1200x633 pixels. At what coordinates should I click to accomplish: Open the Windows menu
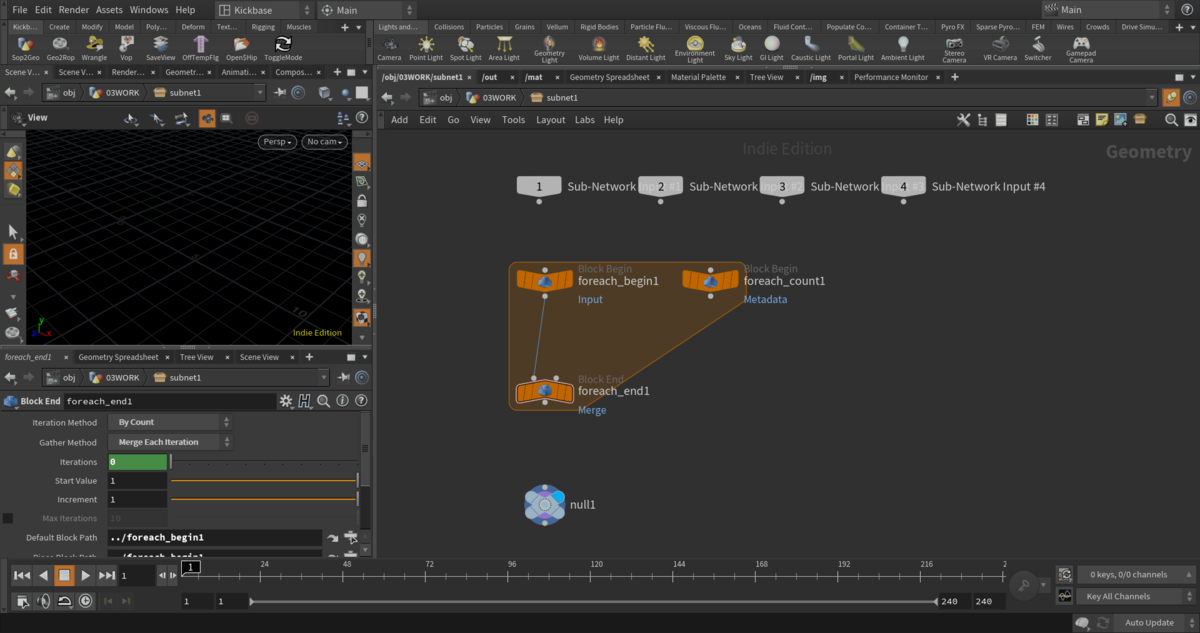click(149, 10)
